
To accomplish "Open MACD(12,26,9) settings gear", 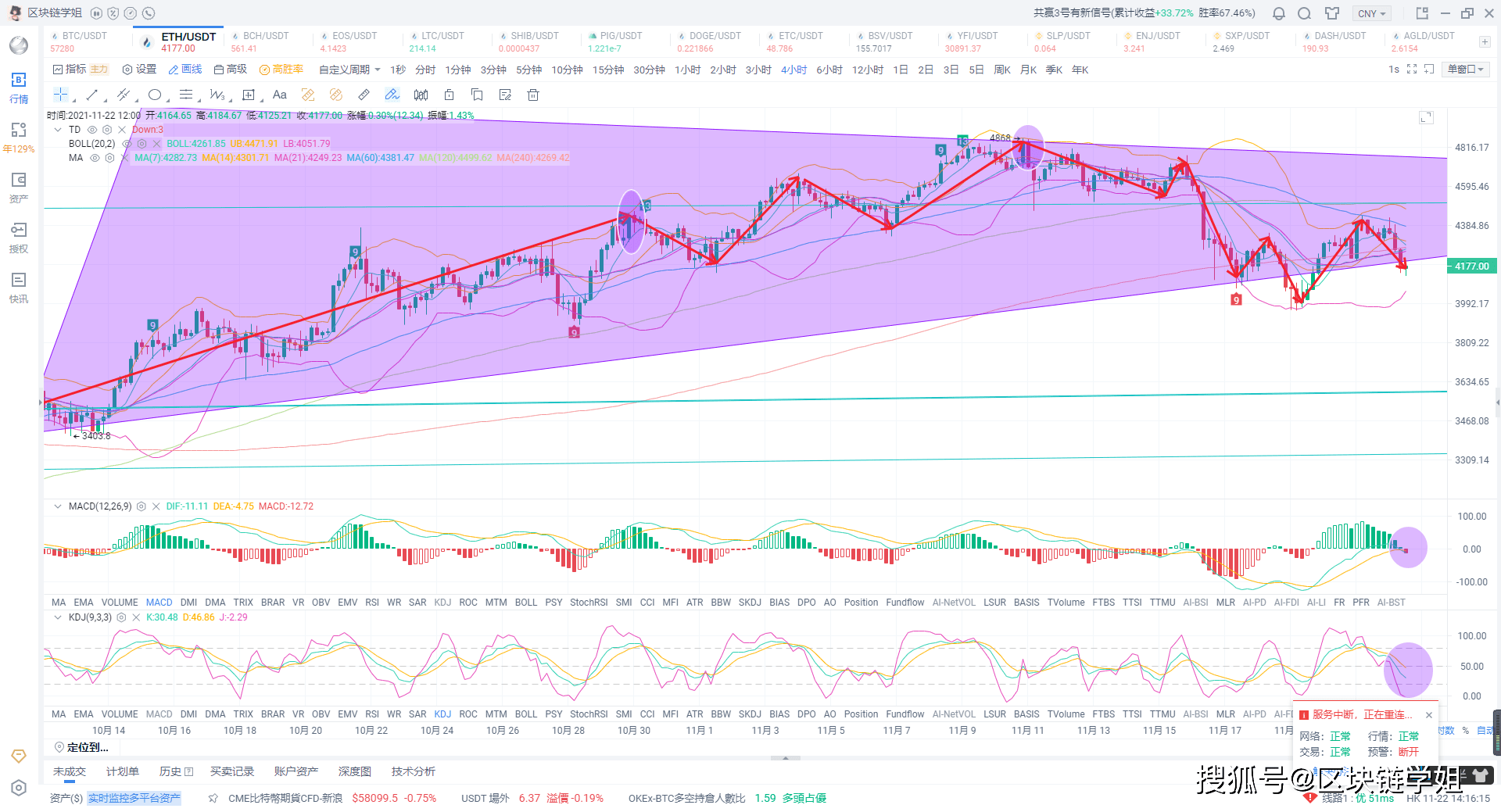I will [142, 506].
